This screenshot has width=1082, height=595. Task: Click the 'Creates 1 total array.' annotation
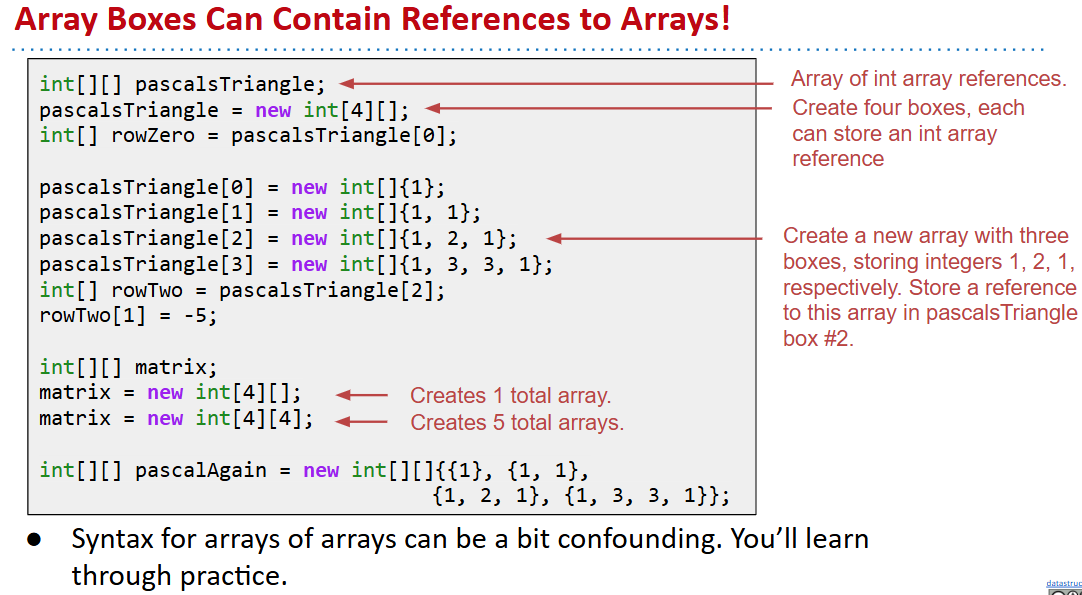click(x=510, y=396)
